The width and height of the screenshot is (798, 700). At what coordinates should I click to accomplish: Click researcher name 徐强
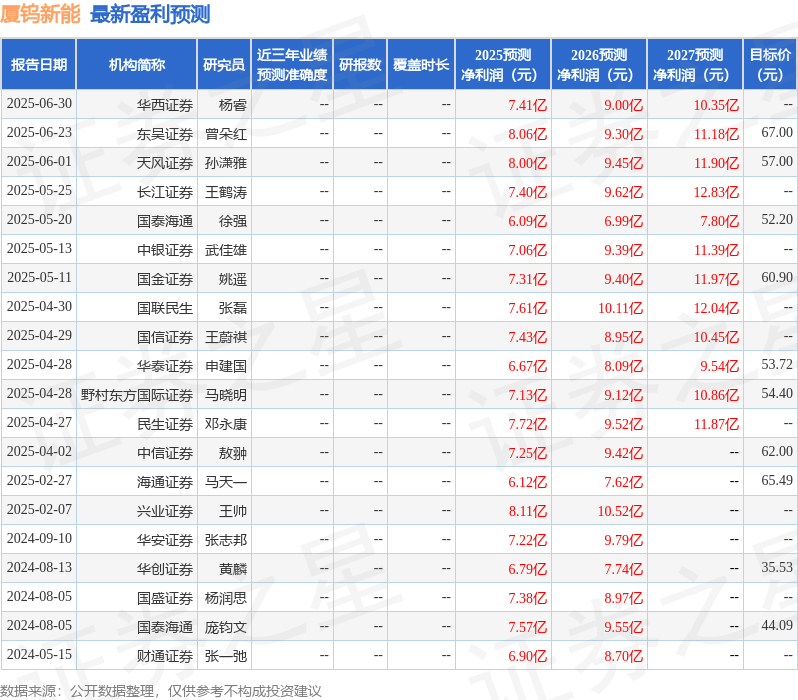233,221
